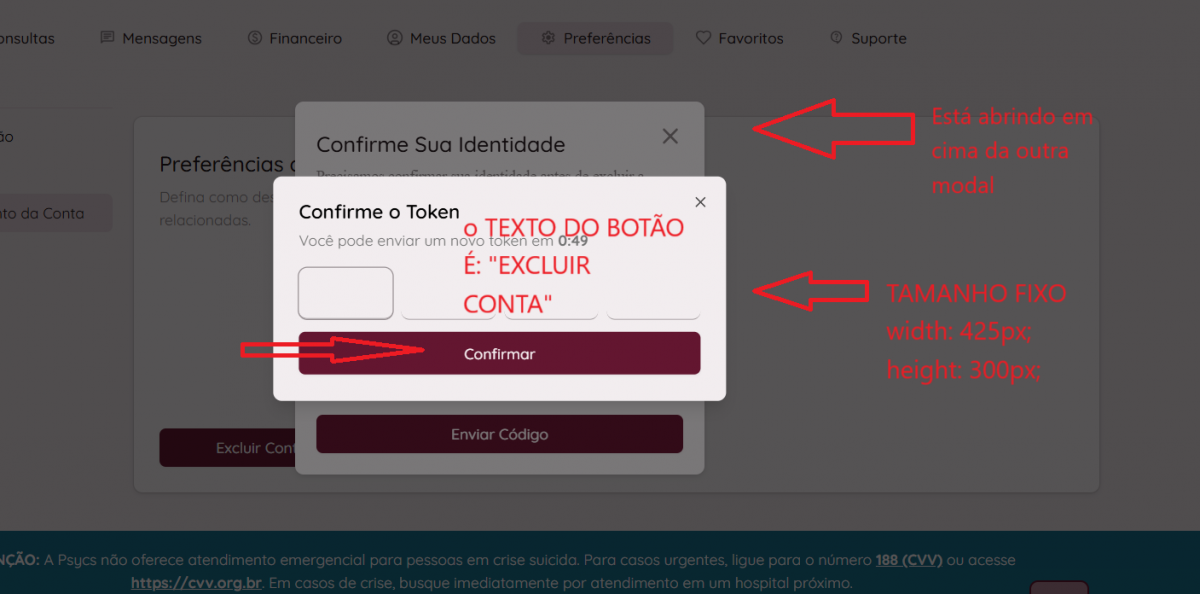Switch to the Consultas tab
This screenshot has width=1200, height=594.
pos(27,38)
